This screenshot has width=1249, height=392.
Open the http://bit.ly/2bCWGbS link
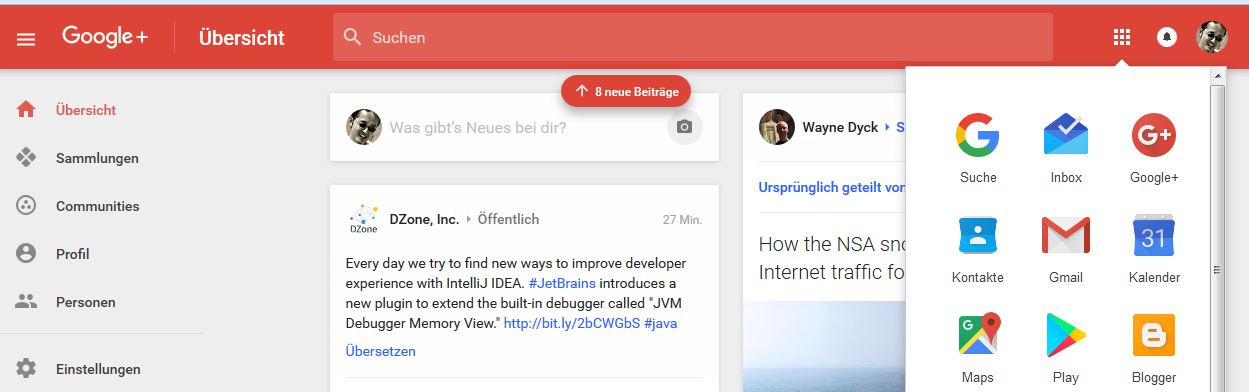click(571, 323)
